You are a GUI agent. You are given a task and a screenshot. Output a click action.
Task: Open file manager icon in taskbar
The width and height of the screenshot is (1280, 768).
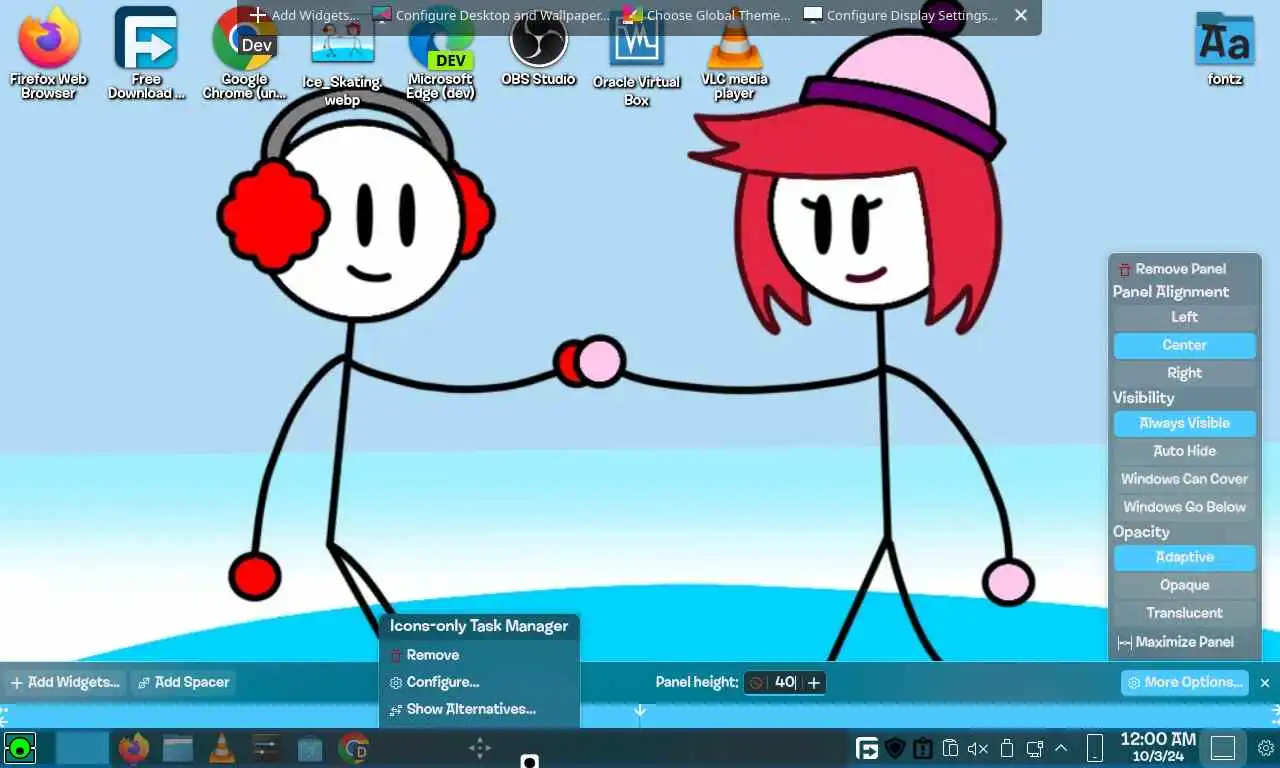point(177,748)
